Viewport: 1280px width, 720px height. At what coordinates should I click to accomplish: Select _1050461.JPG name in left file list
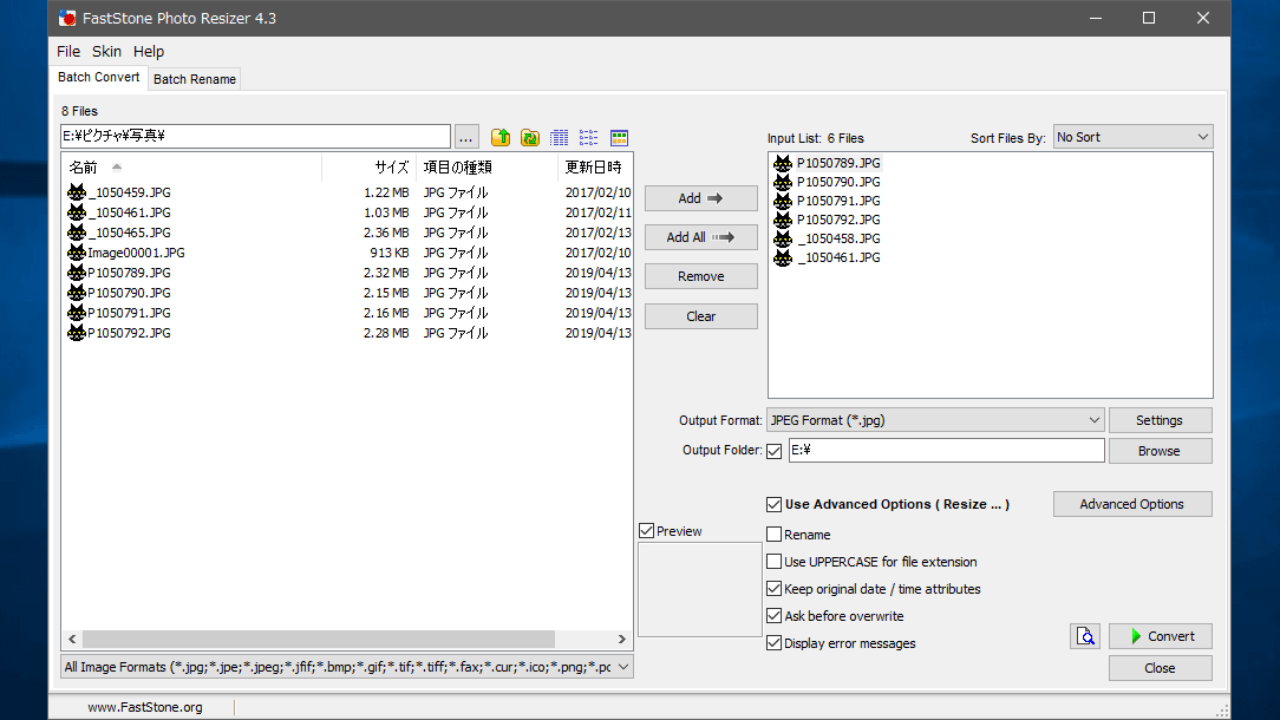129,212
